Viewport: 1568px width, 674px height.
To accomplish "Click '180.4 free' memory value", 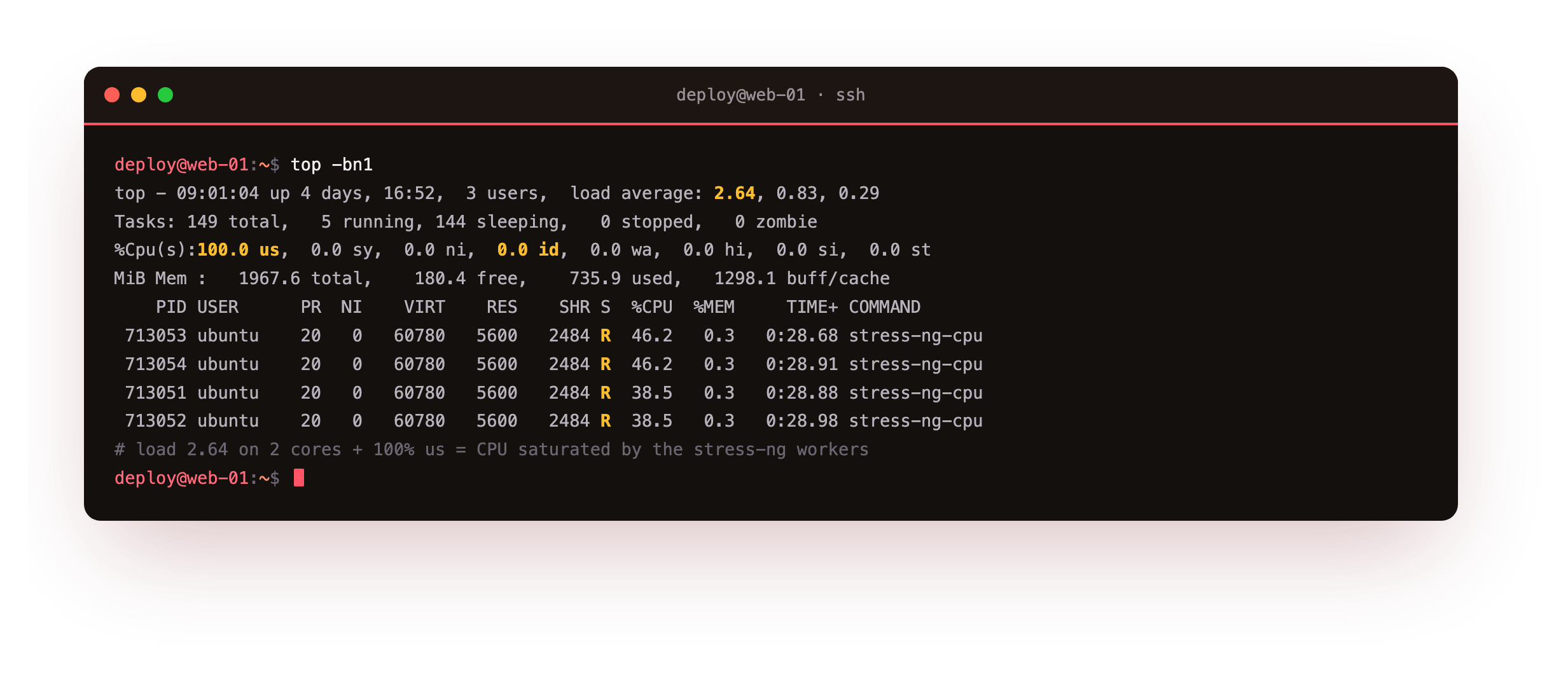I will 466,279.
